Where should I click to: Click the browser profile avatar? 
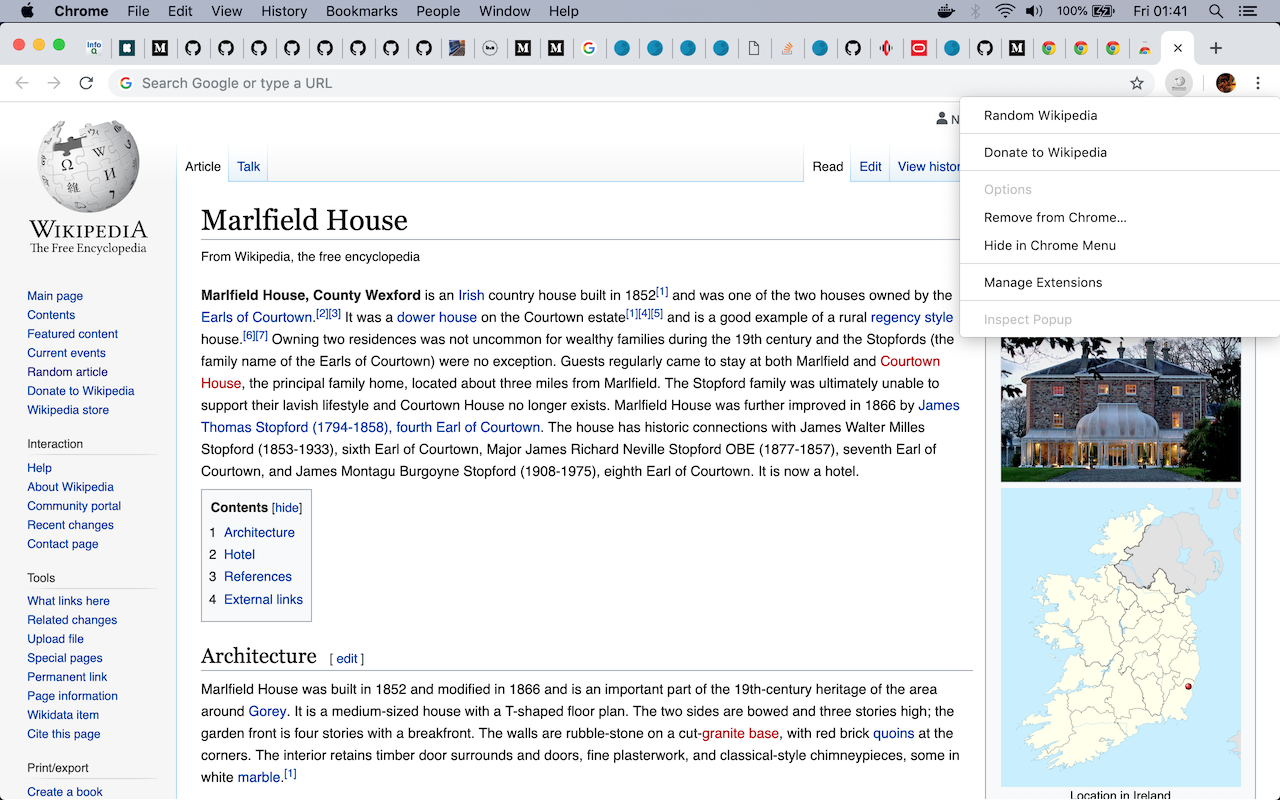1224,83
